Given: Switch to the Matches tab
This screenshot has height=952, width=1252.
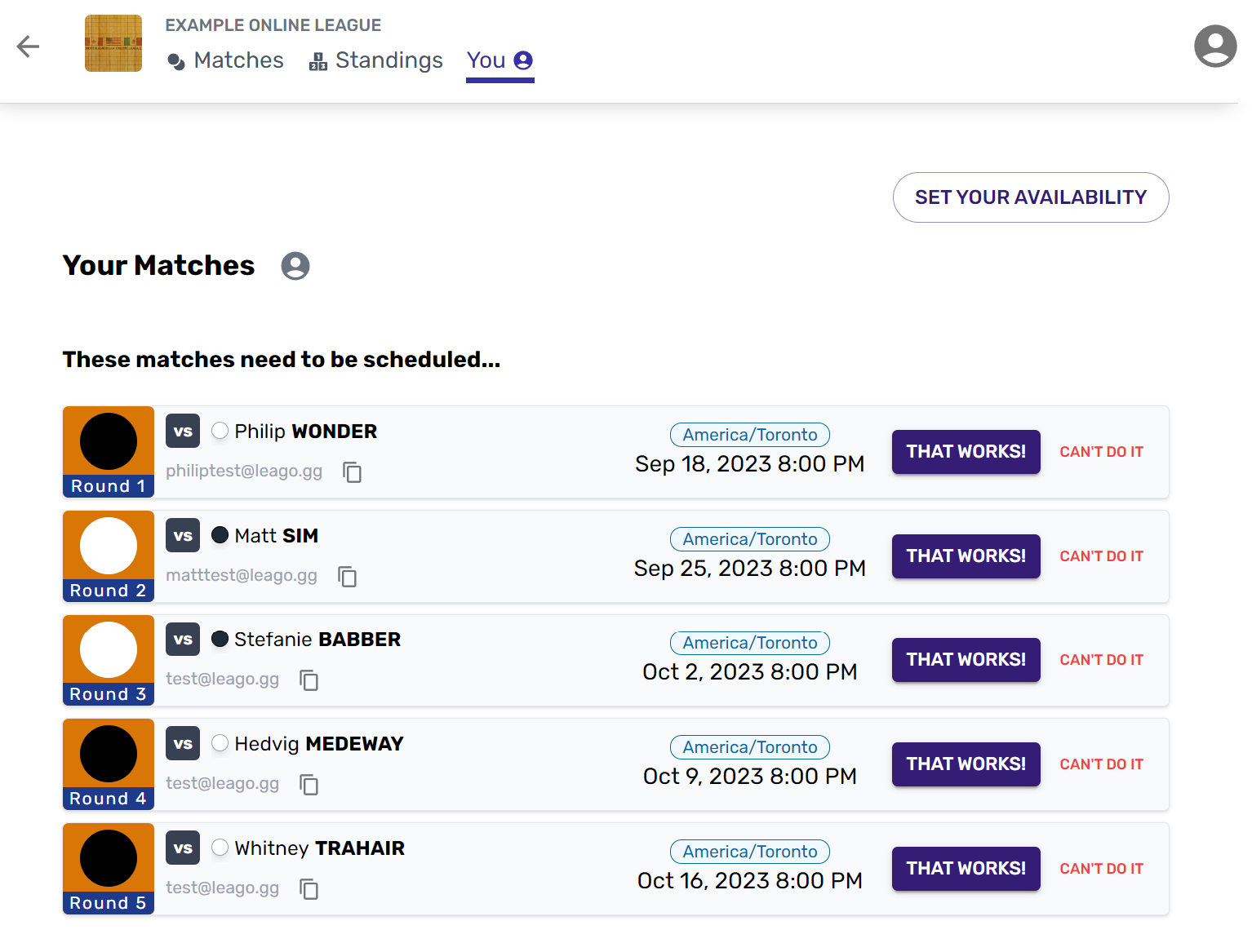Looking at the screenshot, I should tap(225, 60).
